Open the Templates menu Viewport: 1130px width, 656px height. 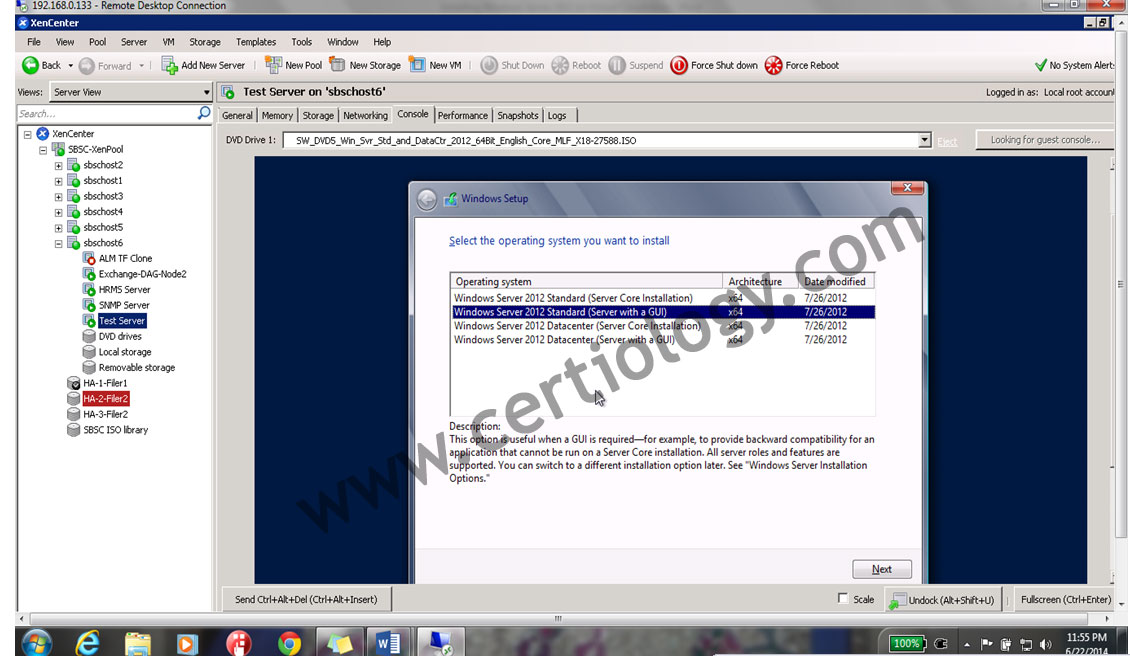(x=256, y=42)
